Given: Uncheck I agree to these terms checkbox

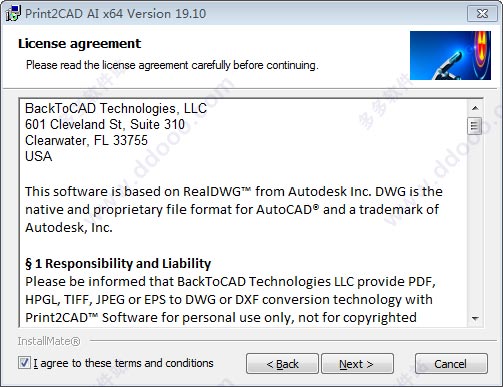Looking at the screenshot, I should point(24,363).
